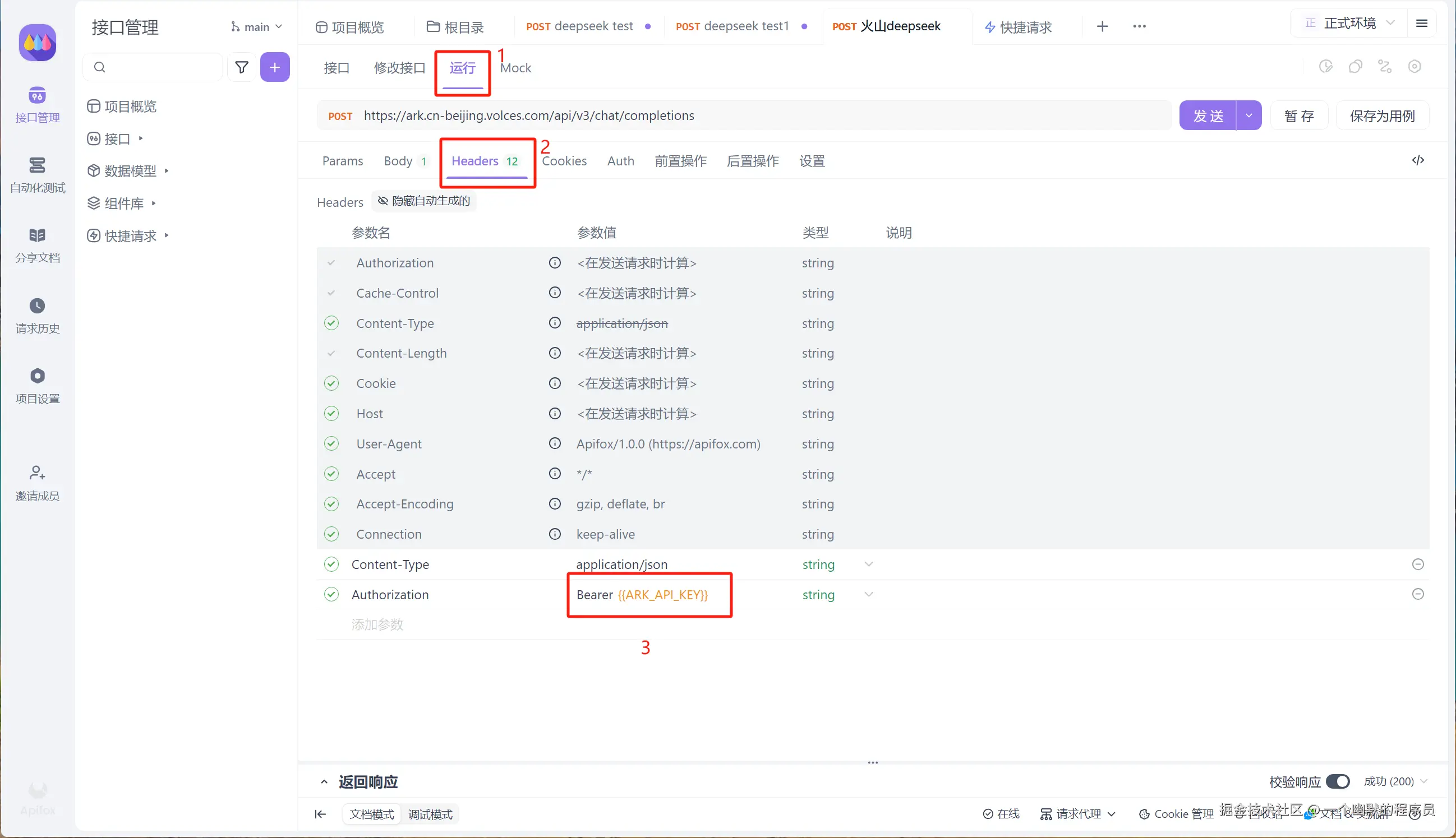This screenshot has height=838, width=1456.
Task: Click the purple plus add button
Action: pos(275,67)
